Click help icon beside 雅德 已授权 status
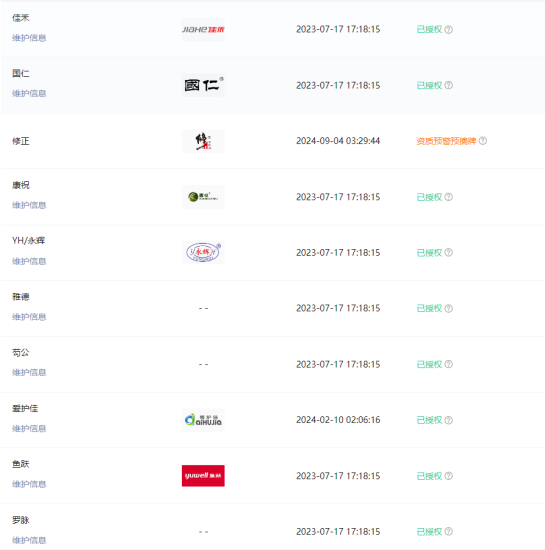The image size is (545, 550). pyautogui.click(x=449, y=308)
